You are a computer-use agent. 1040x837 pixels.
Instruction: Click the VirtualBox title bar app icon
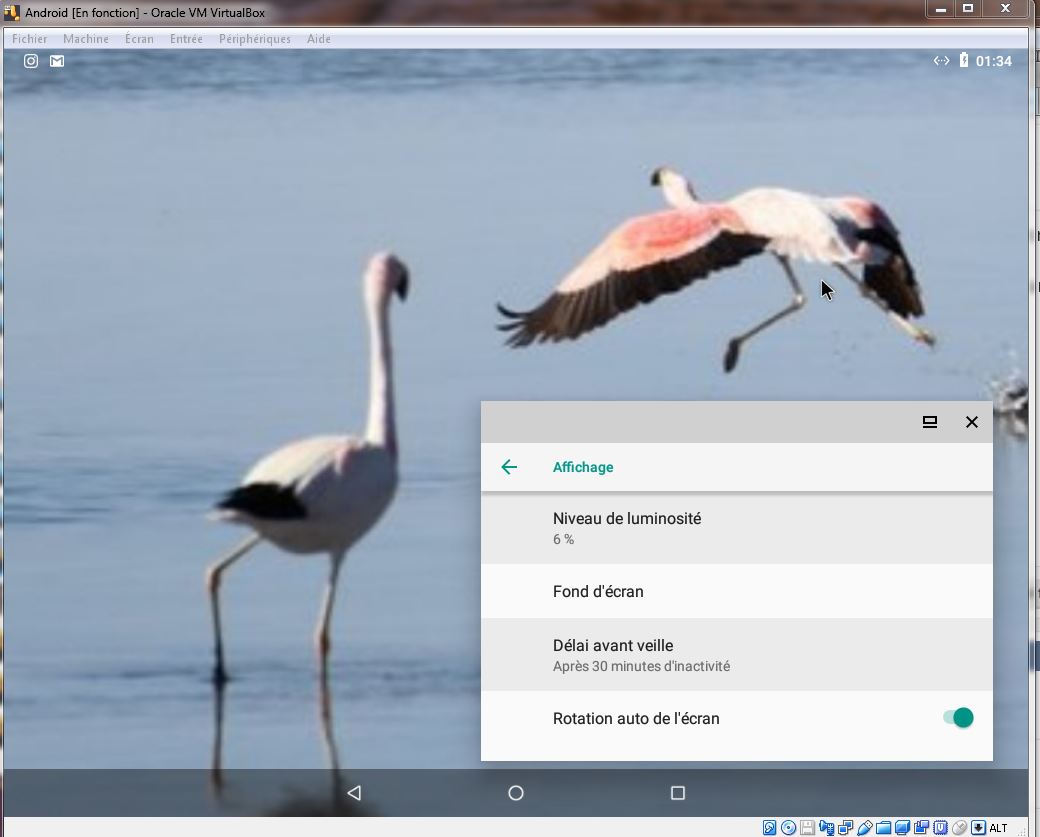point(11,13)
